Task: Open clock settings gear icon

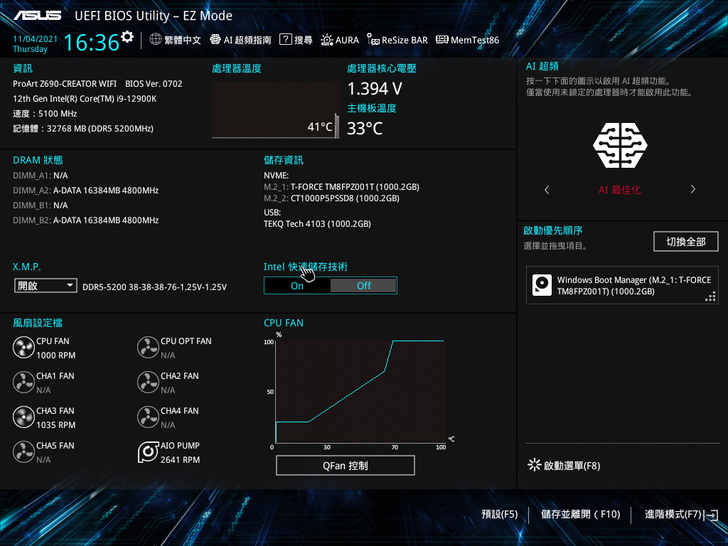Action: coord(127,37)
